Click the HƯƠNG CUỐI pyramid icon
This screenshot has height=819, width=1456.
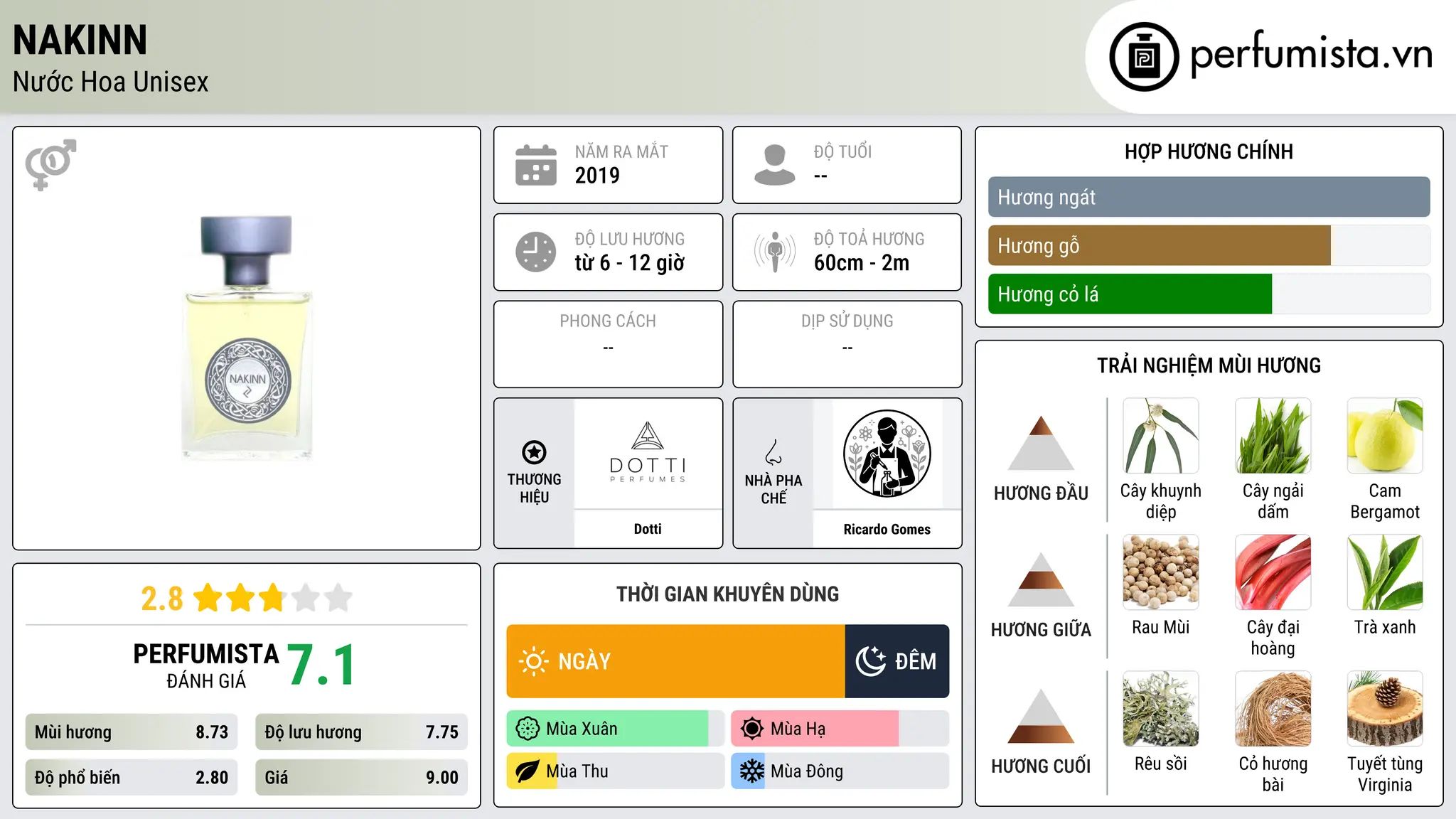point(1041,716)
